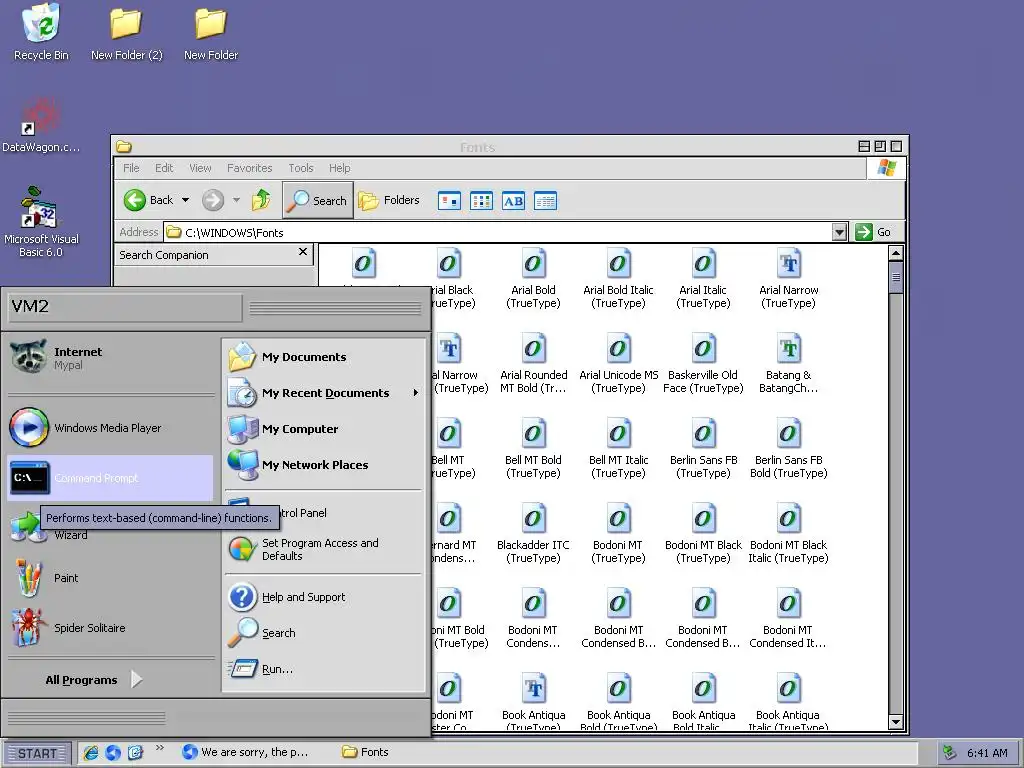Select Baskerville Old Face font
This screenshot has height=768, width=1024.
703,363
